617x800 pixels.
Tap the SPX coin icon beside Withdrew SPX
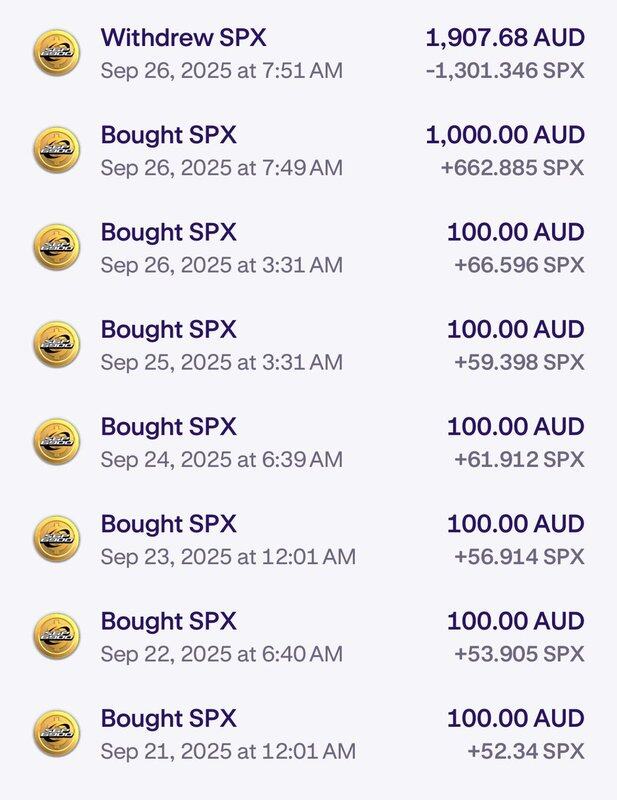[x=57, y=53]
